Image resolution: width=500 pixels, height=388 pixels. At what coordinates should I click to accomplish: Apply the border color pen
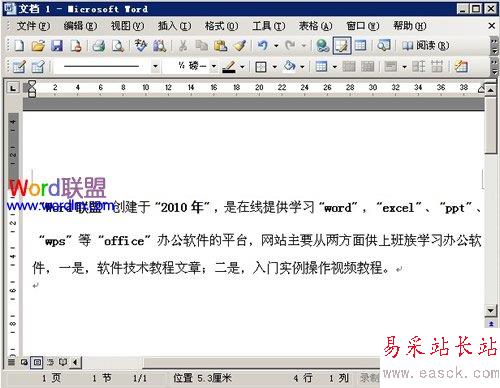tap(229, 66)
